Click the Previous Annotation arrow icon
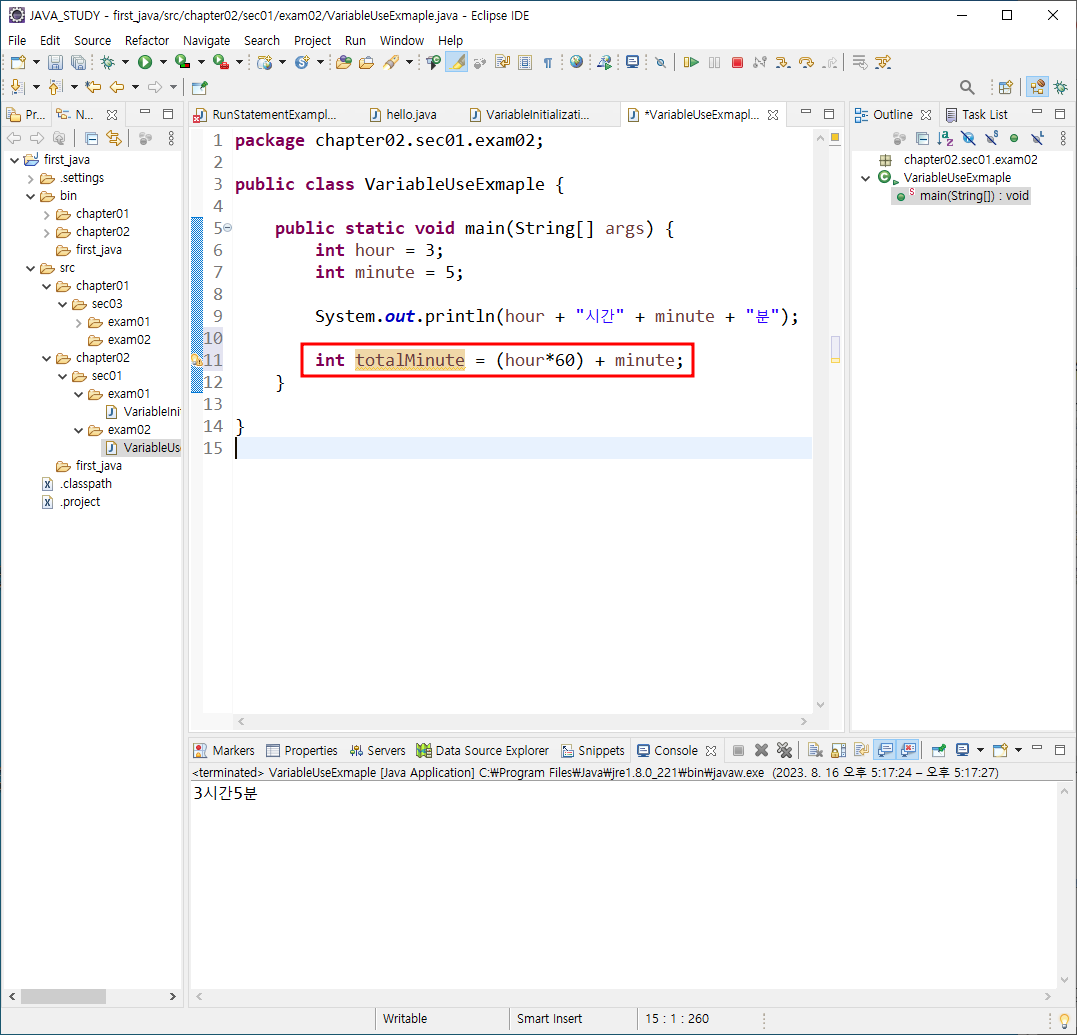 pyautogui.click(x=55, y=87)
